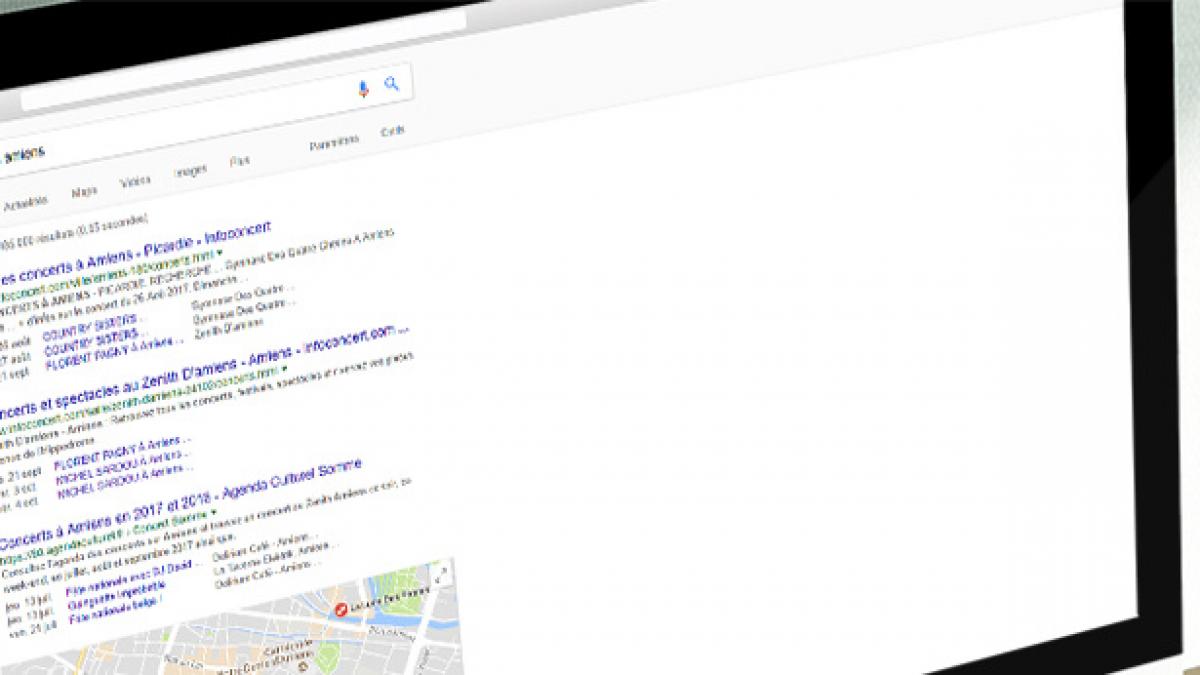1200x675 pixels.
Task: Open the MICHEL SARDOU link dated 3 oct
Action: point(124,469)
